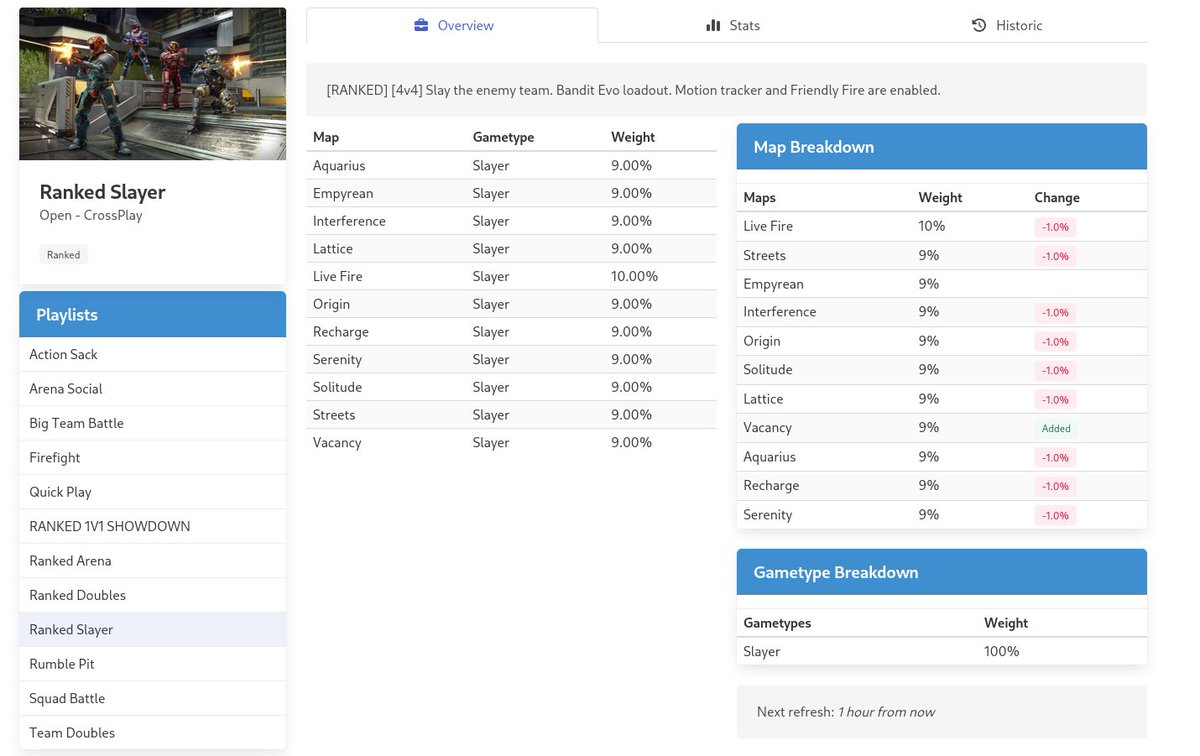Click Empyrean in Map Breakdown
Screen dimensions: 1200x756
774,284
